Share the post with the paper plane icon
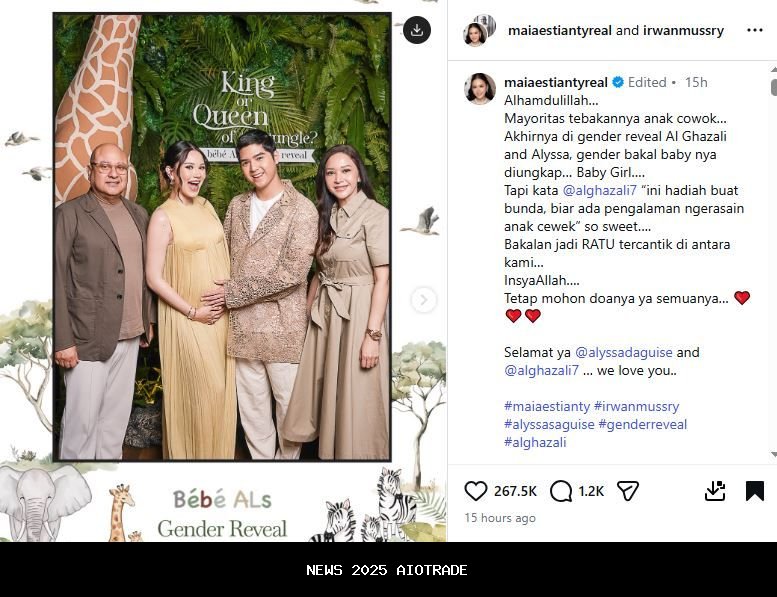This screenshot has height=597, width=777. pos(628,491)
